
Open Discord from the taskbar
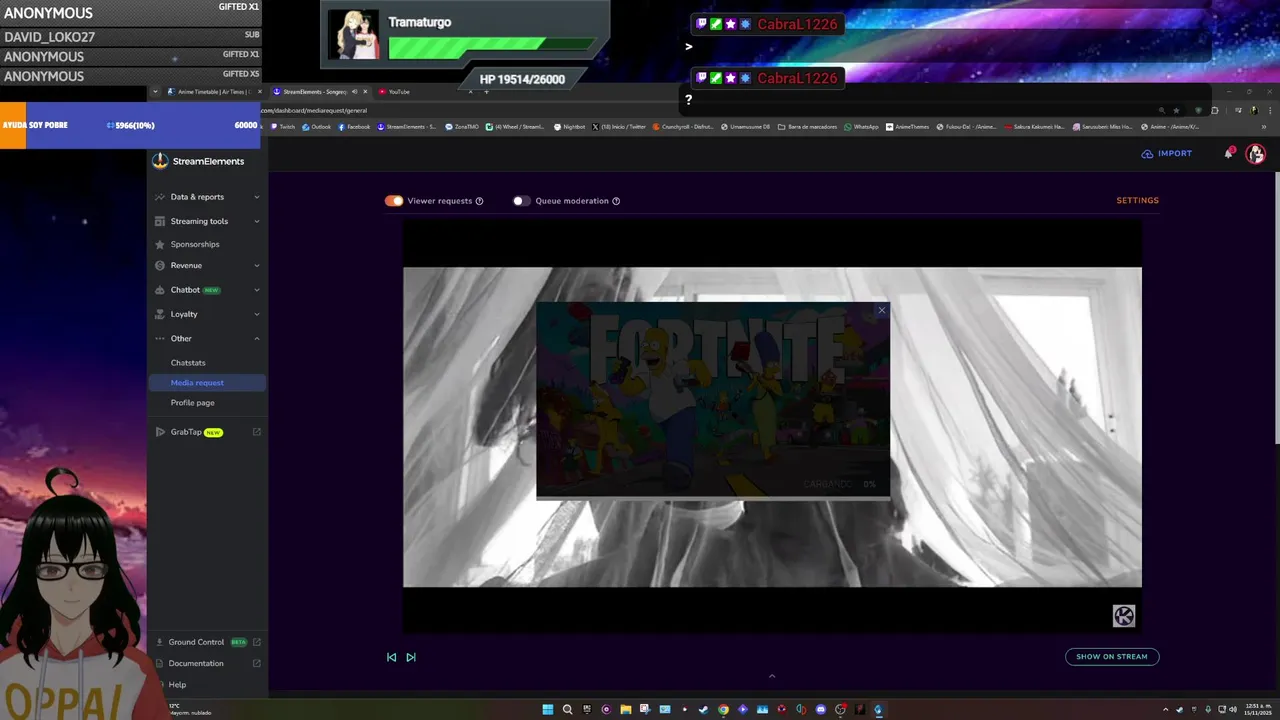point(821,710)
